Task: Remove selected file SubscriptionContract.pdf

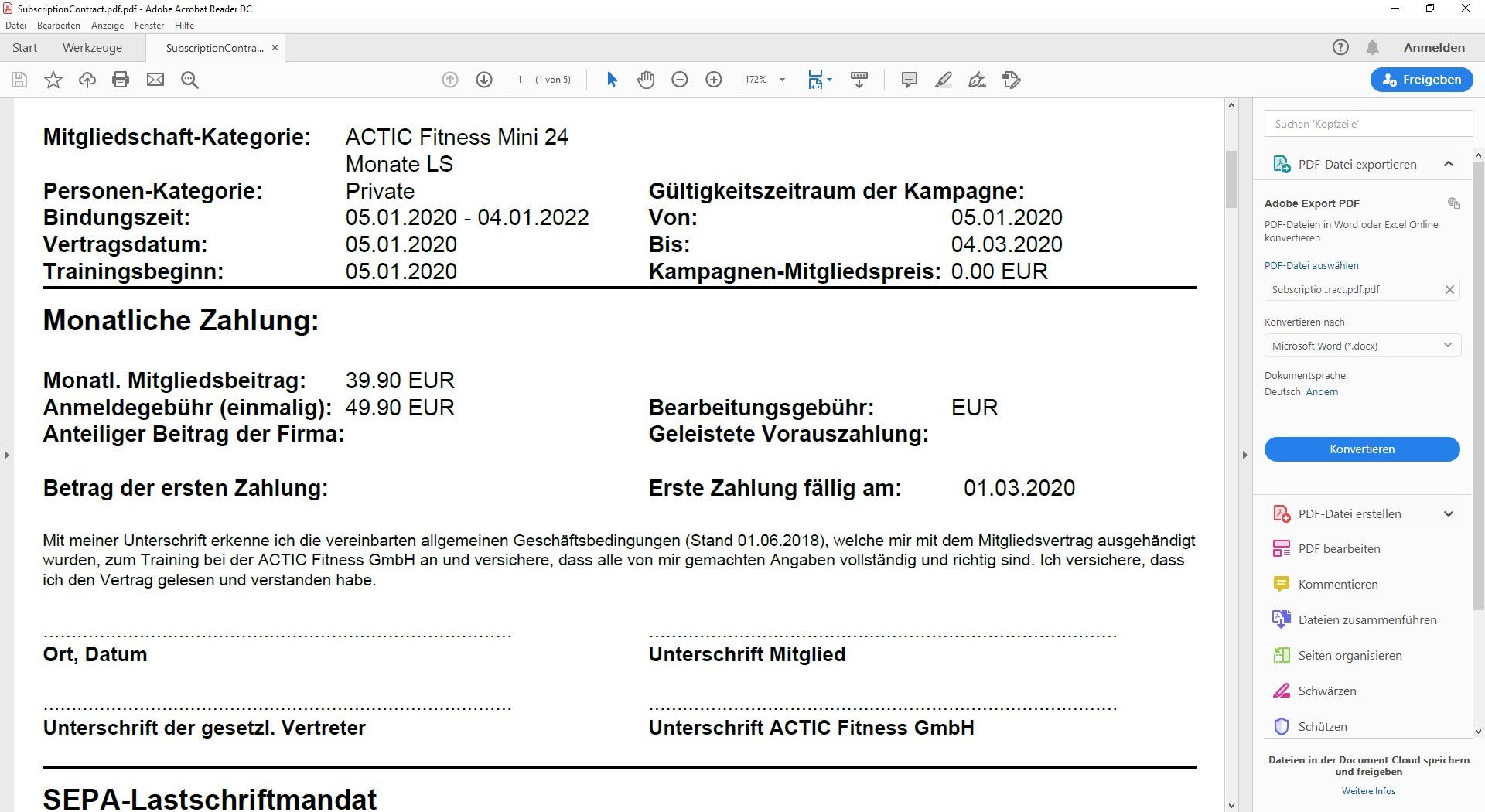Action: click(1449, 290)
